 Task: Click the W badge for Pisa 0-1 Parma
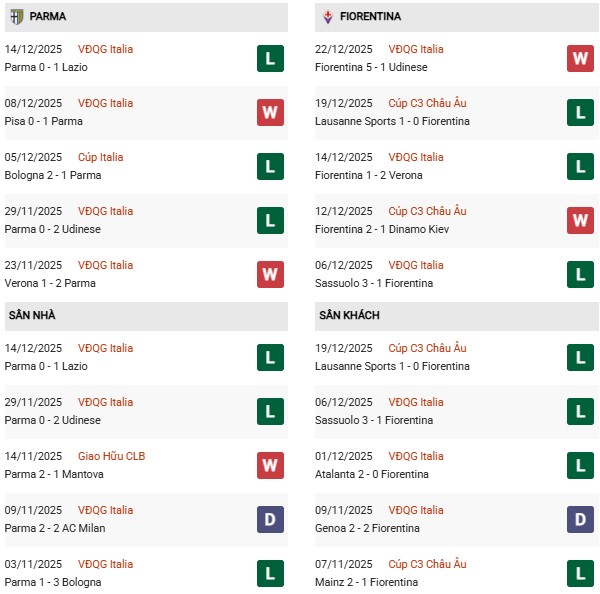pos(269,112)
